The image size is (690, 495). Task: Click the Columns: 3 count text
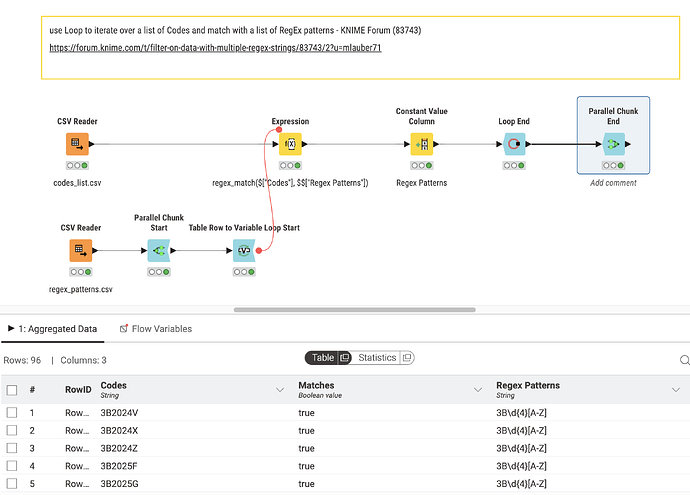click(83, 360)
